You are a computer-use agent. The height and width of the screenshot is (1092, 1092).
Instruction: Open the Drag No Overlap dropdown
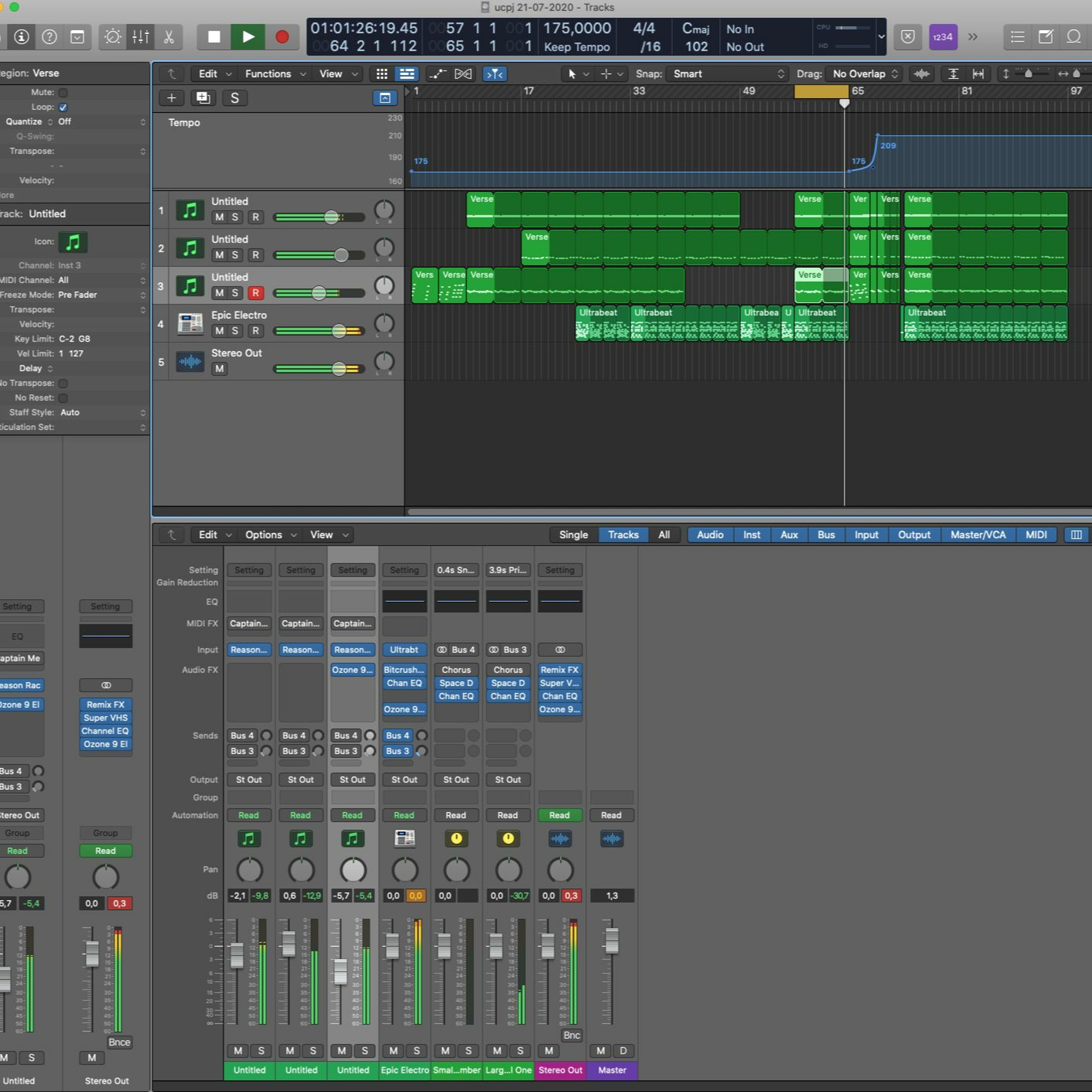(864, 74)
